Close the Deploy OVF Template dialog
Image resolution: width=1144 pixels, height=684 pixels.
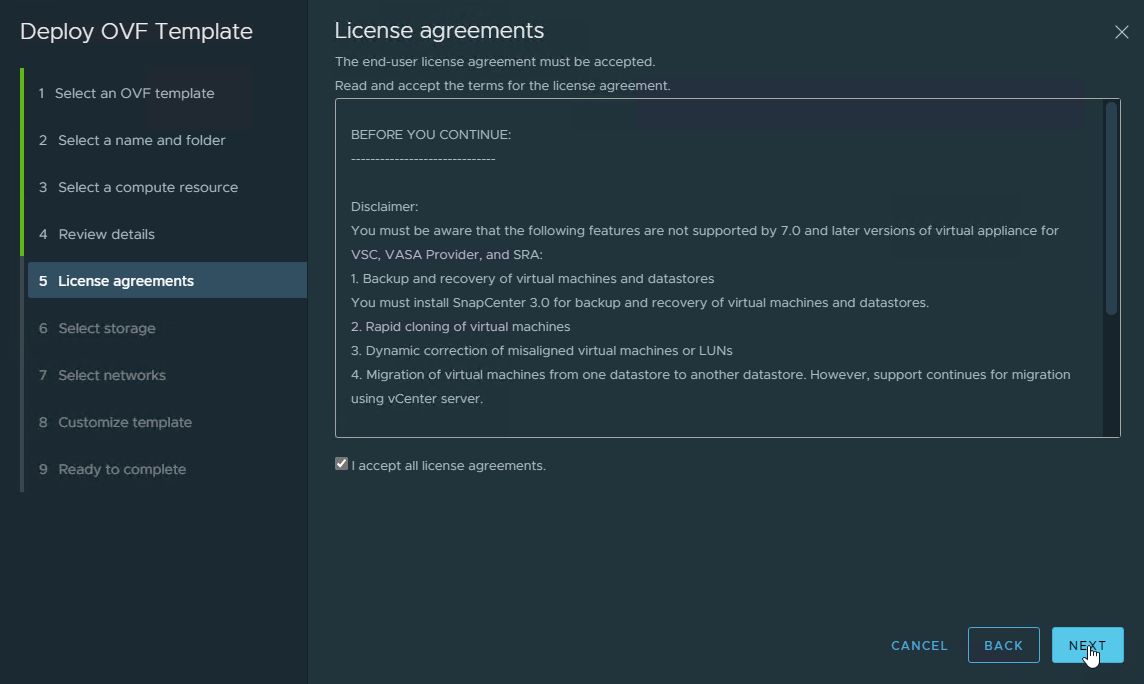[1121, 32]
